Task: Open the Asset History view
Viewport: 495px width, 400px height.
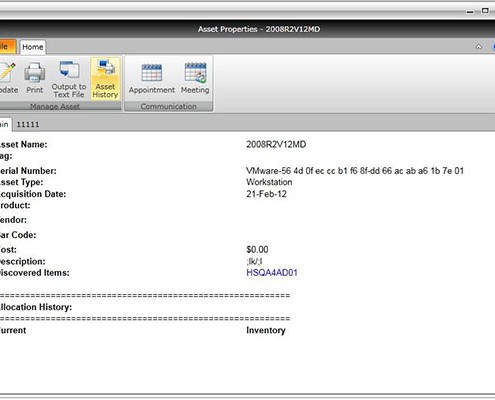Action: point(105,79)
